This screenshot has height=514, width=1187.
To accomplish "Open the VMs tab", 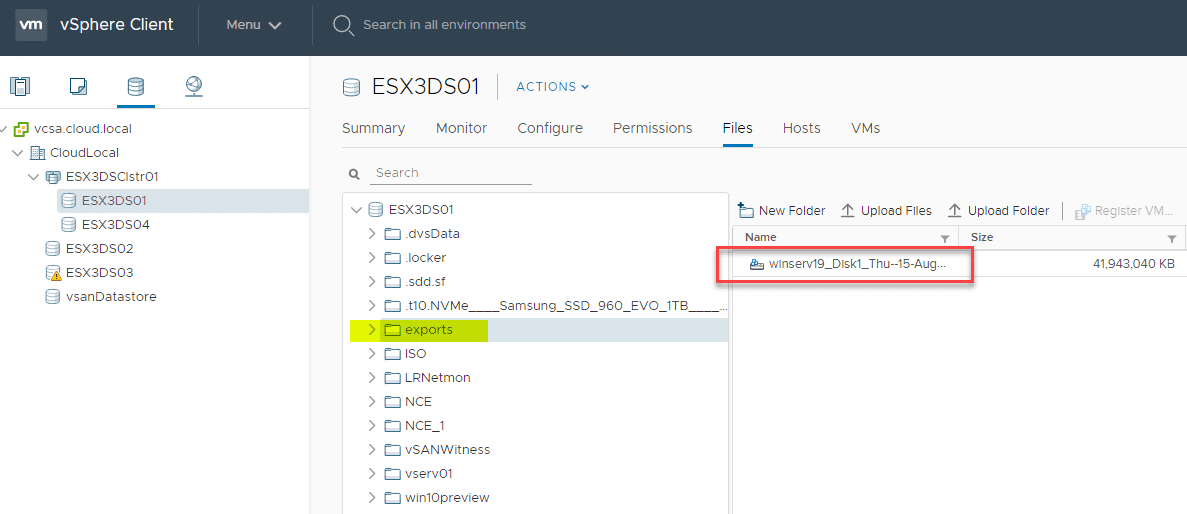I will (x=865, y=129).
